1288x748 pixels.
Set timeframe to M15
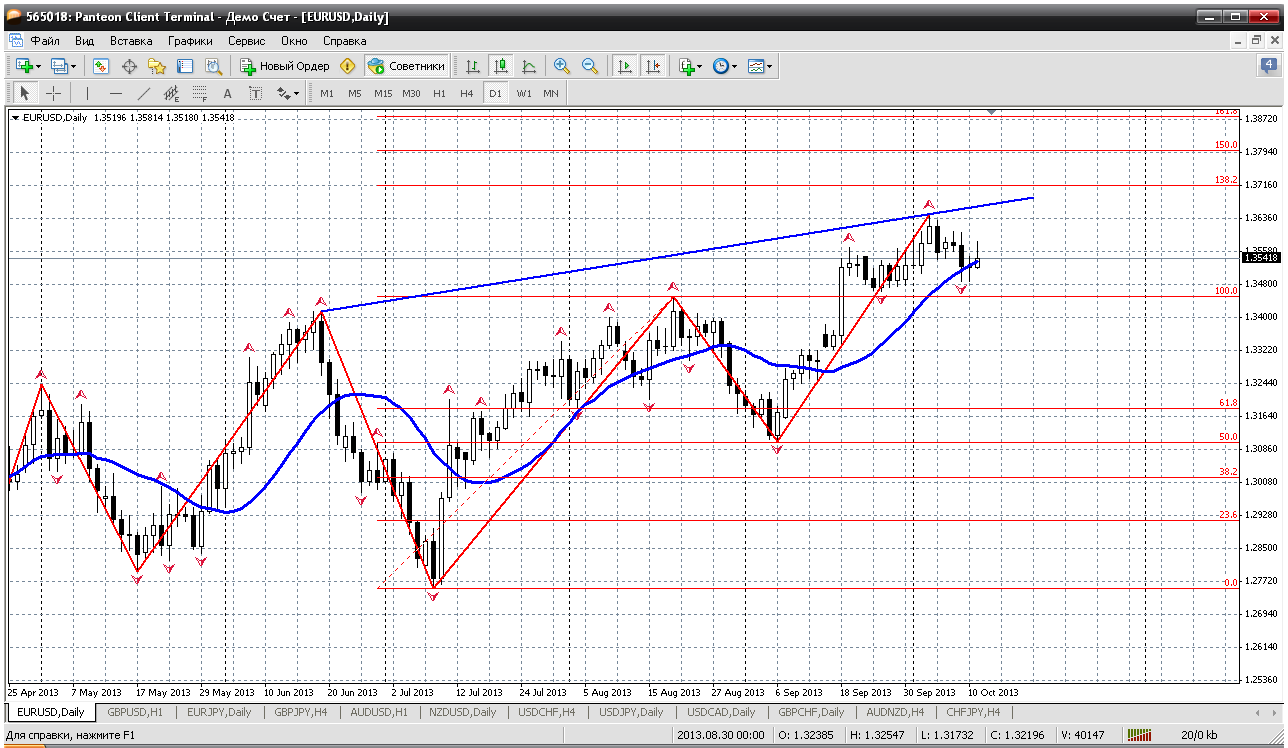coord(383,93)
